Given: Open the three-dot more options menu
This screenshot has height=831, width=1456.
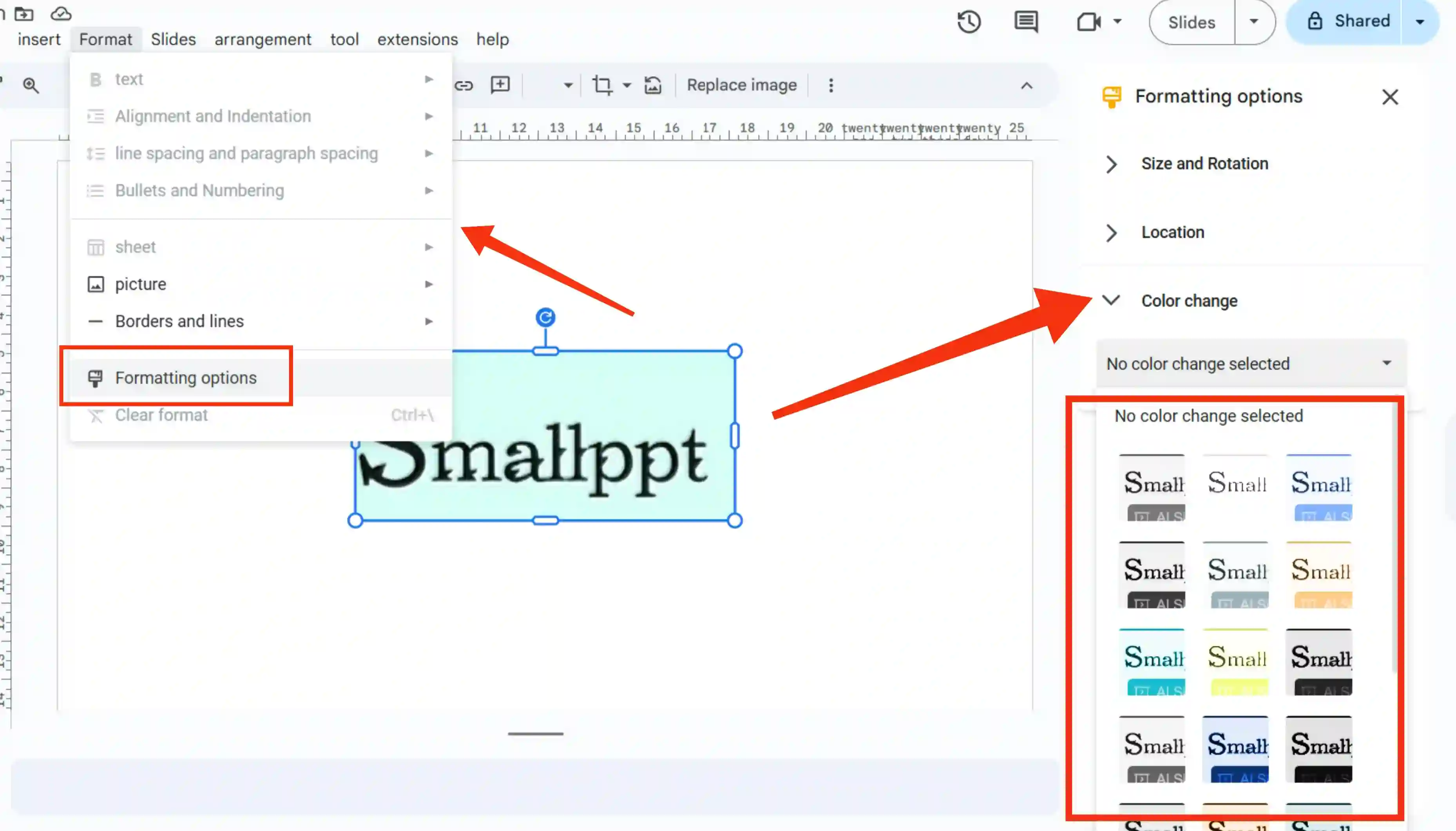Looking at the screenshot, I should coord(830,85).
